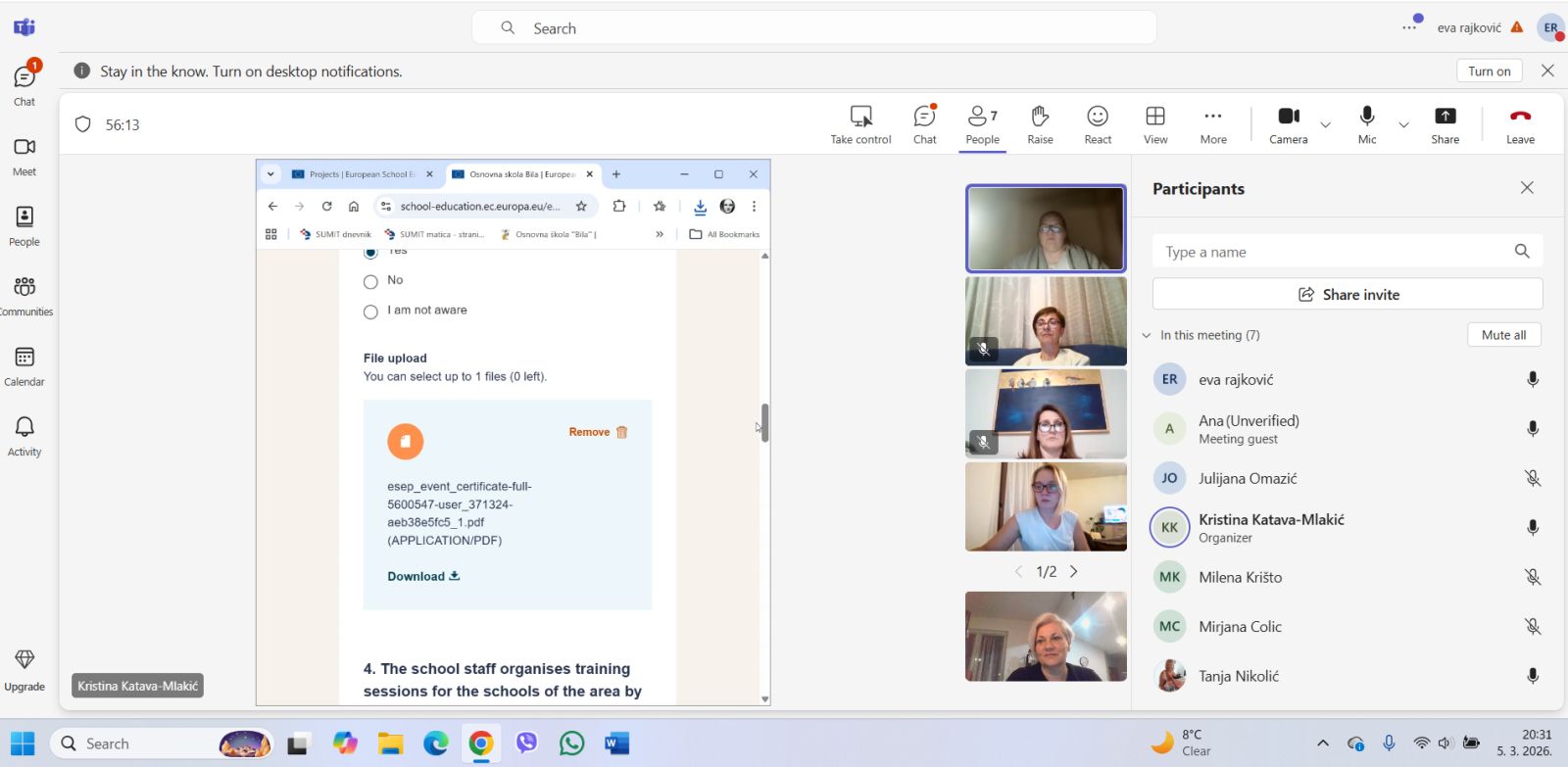Click the Share screen icon
This screenshot has height=767, width=1568.
[1445, 117]
